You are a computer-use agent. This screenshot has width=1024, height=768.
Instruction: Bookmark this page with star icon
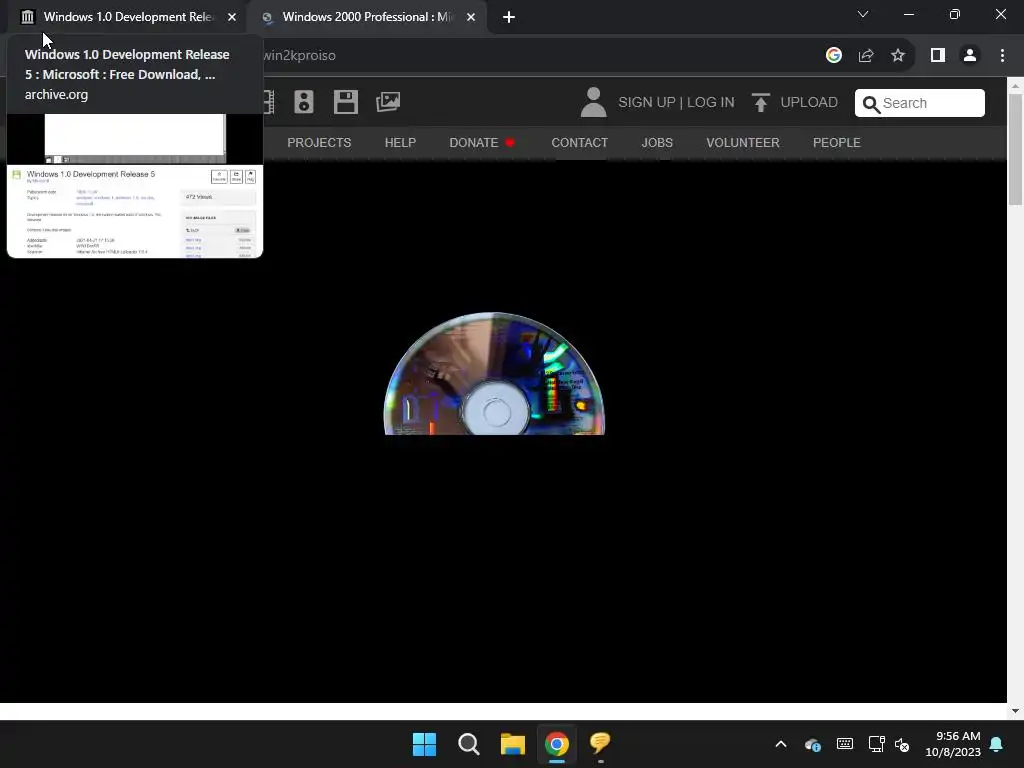pyautogui.click(x=898, y=55)
